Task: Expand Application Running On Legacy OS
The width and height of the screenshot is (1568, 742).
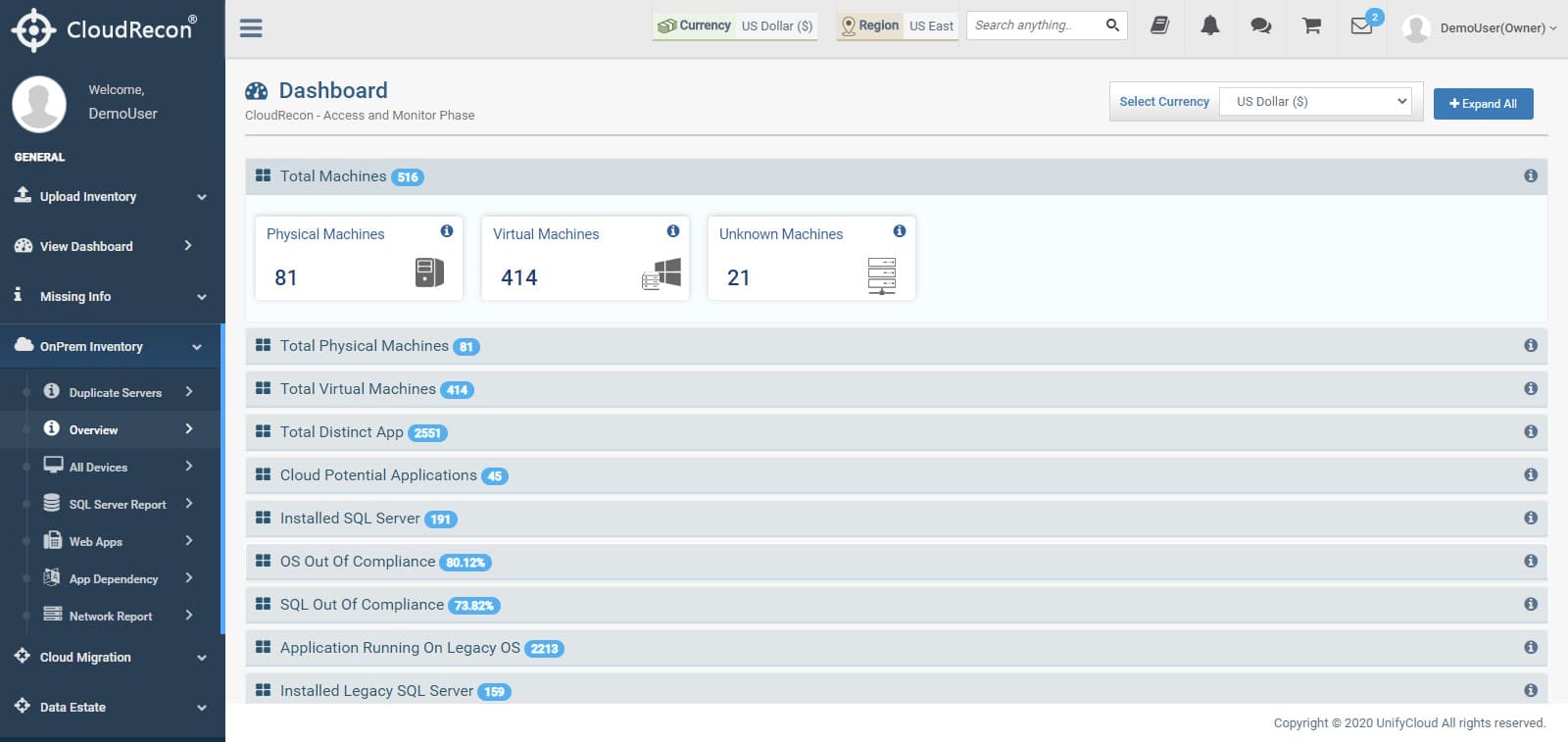Action: [x=896, y=648]
